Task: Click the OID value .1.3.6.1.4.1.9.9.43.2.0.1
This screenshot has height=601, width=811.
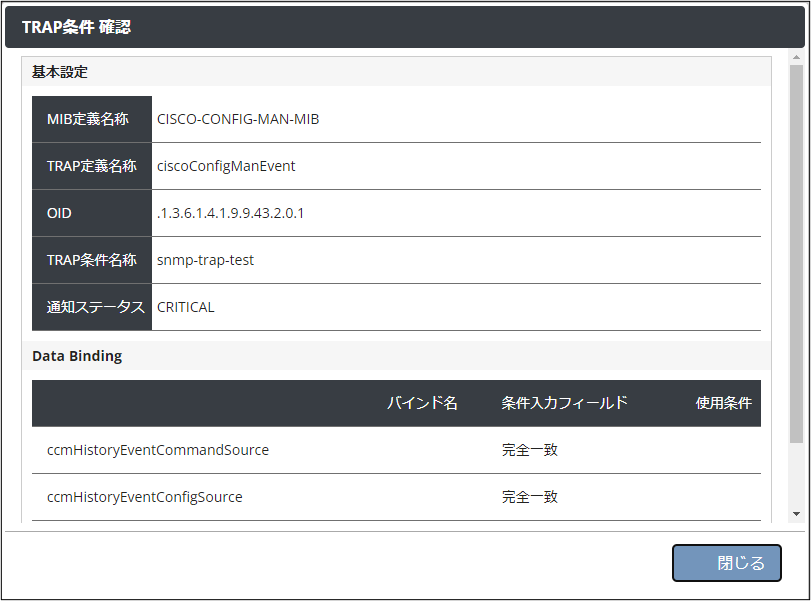Action: pyautogui.click(x=230, y=213)
